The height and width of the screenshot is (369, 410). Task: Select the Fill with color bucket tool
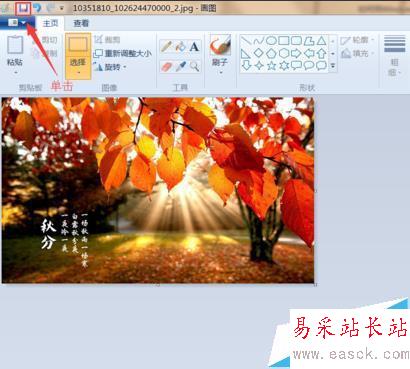180,46
